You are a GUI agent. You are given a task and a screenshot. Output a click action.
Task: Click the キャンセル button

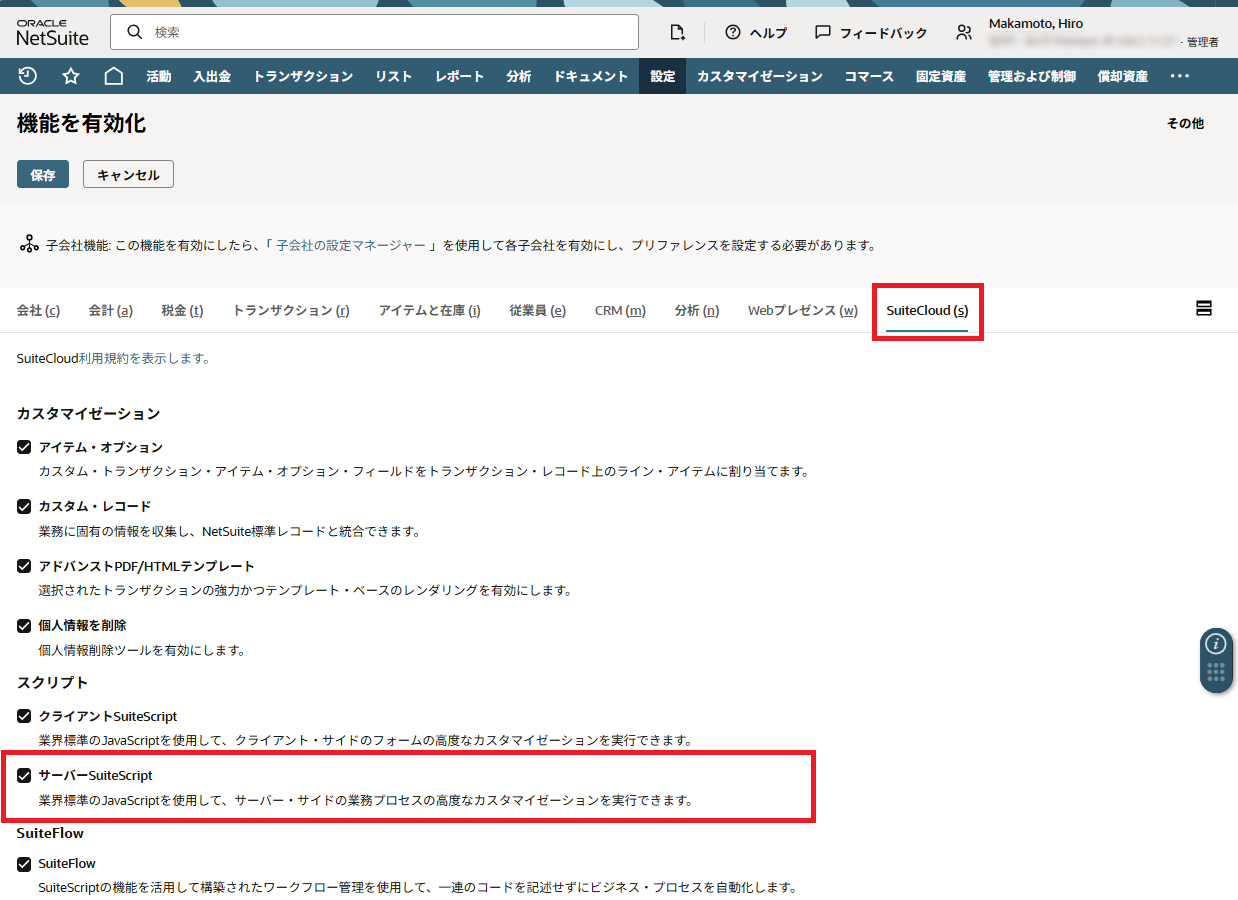tap(128, 174)
